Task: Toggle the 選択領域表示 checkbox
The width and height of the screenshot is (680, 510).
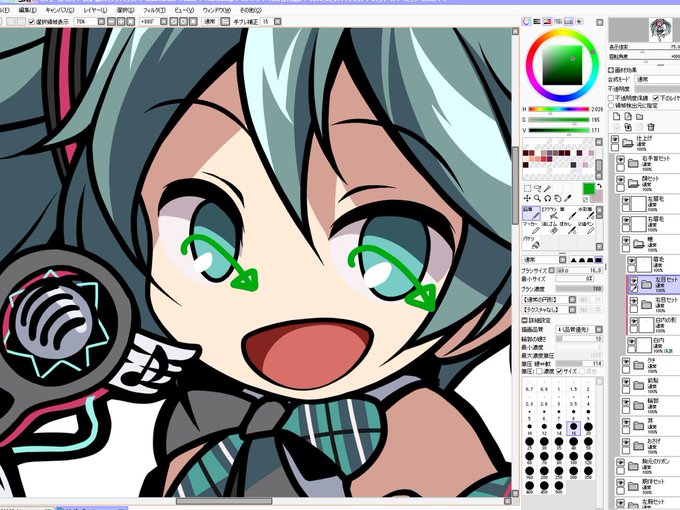Action: (31, 22)
